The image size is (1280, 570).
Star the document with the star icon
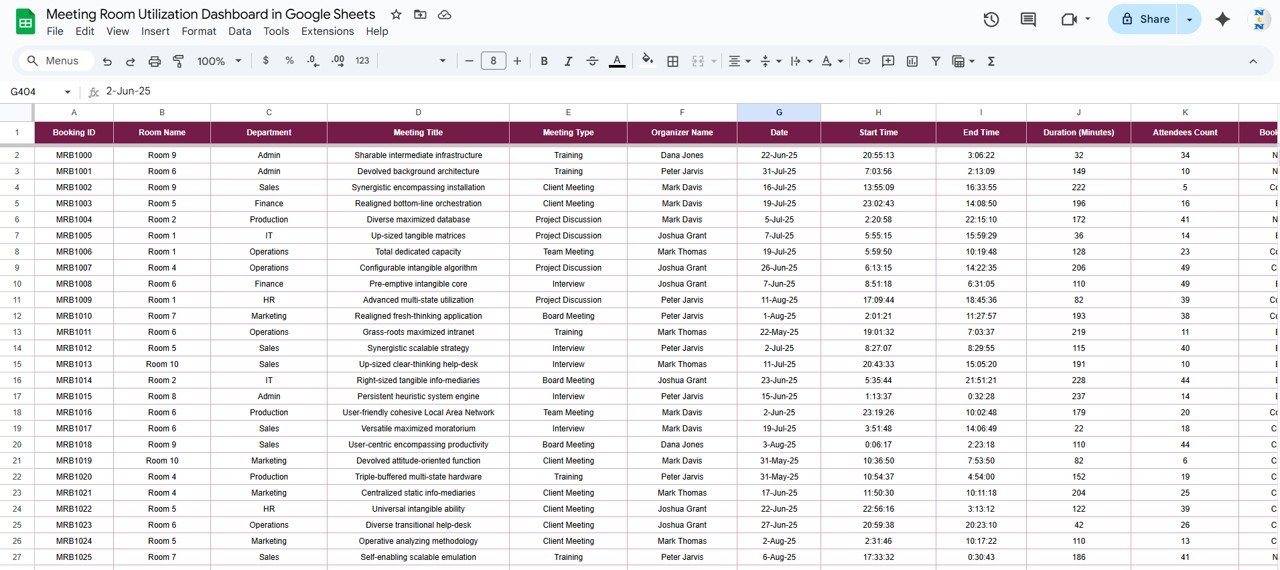396,15
